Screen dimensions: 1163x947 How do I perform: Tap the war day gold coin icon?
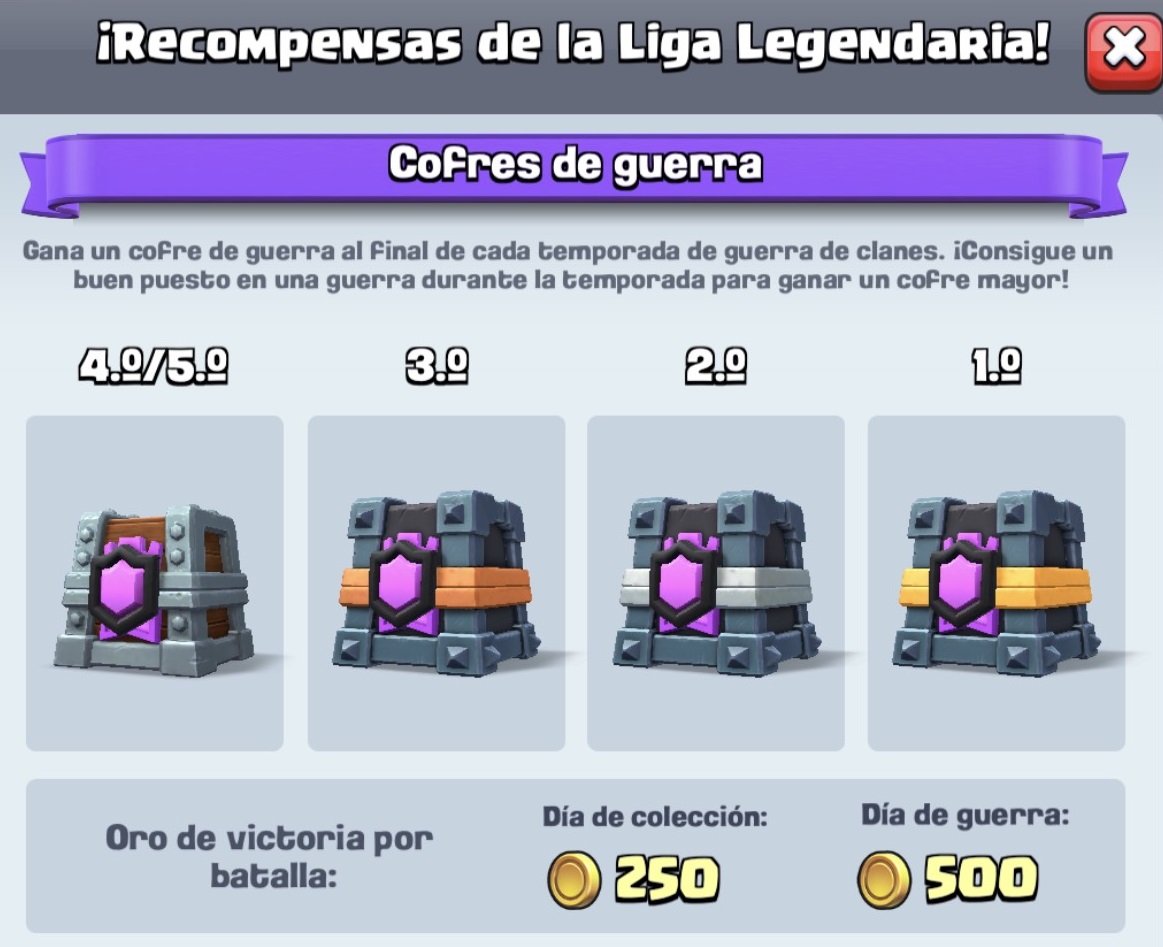point(883,880)
